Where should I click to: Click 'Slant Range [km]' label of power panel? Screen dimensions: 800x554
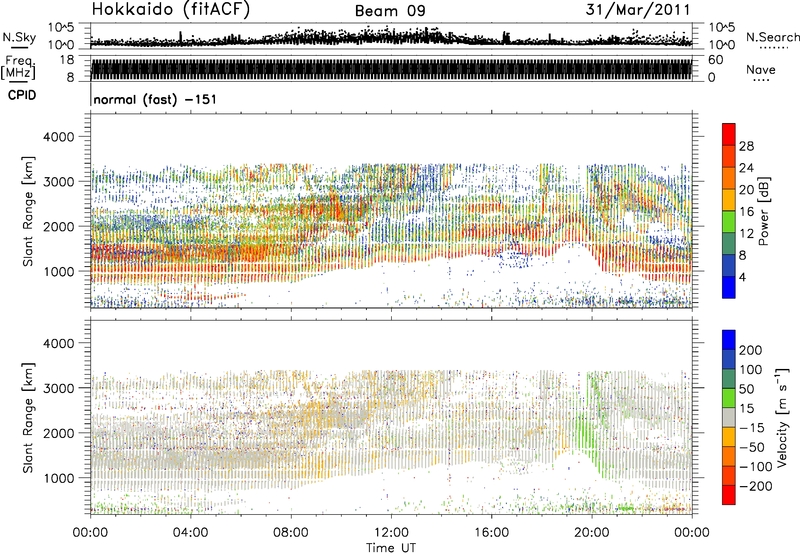pyautogui.click(x=28, y=211)
